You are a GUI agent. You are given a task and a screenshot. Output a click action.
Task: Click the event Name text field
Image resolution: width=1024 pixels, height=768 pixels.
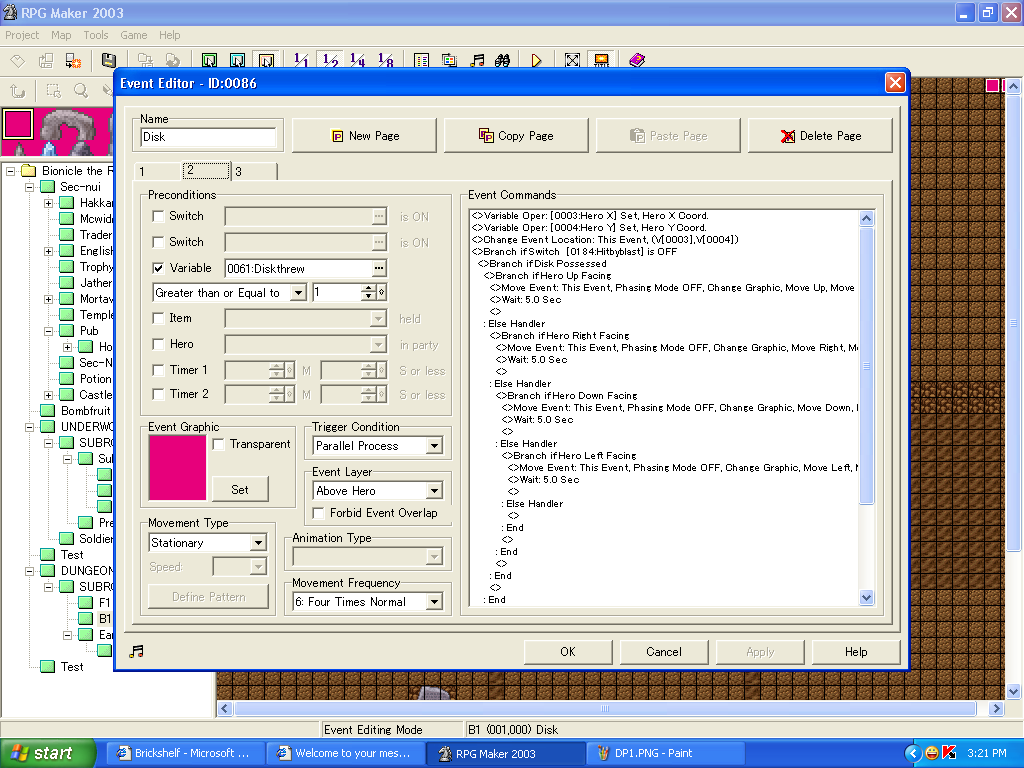[208, 137]
